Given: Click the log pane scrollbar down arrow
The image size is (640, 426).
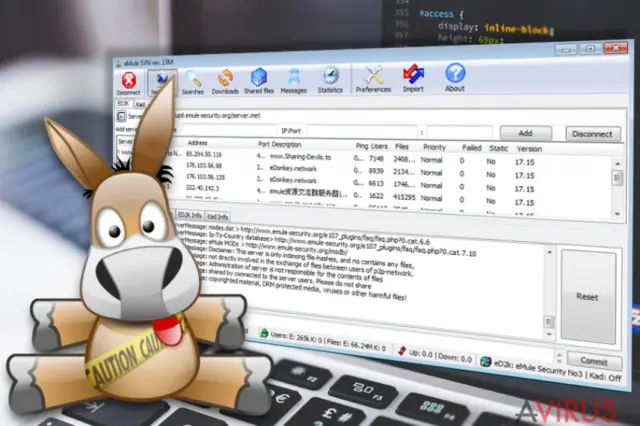Looking at the screenshot, I should pos(549,334).
